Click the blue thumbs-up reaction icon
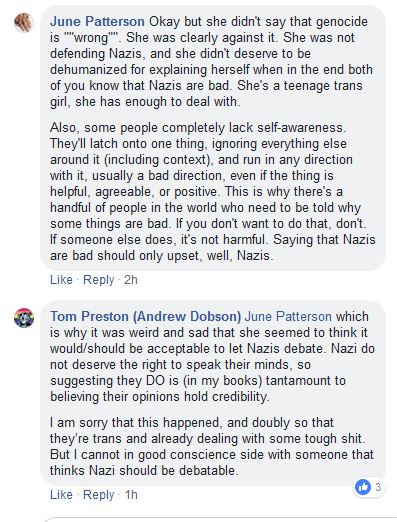397x522 pixels. (363, 487)
